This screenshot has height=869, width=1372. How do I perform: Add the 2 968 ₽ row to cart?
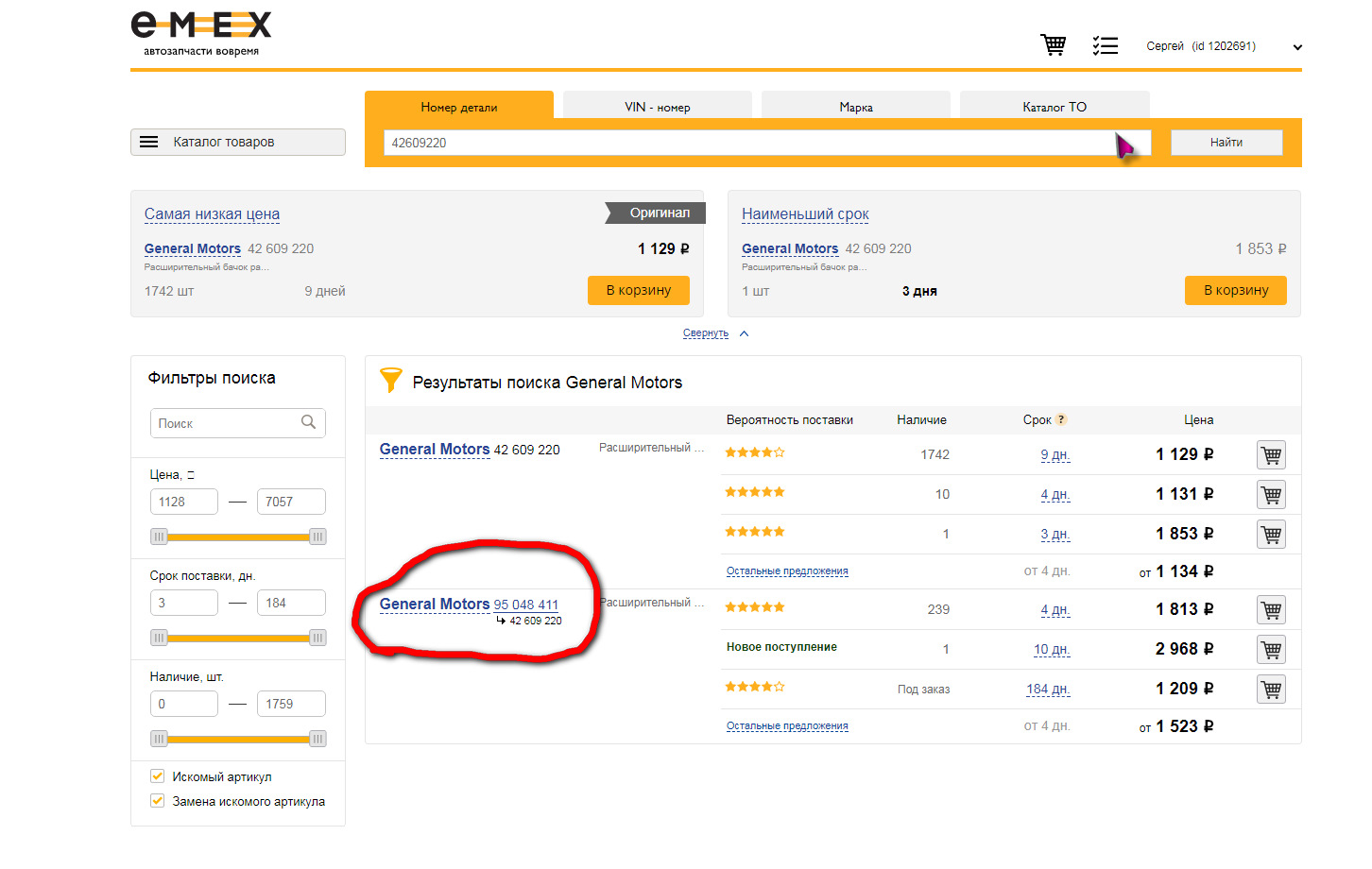(x=1272, y=650)
